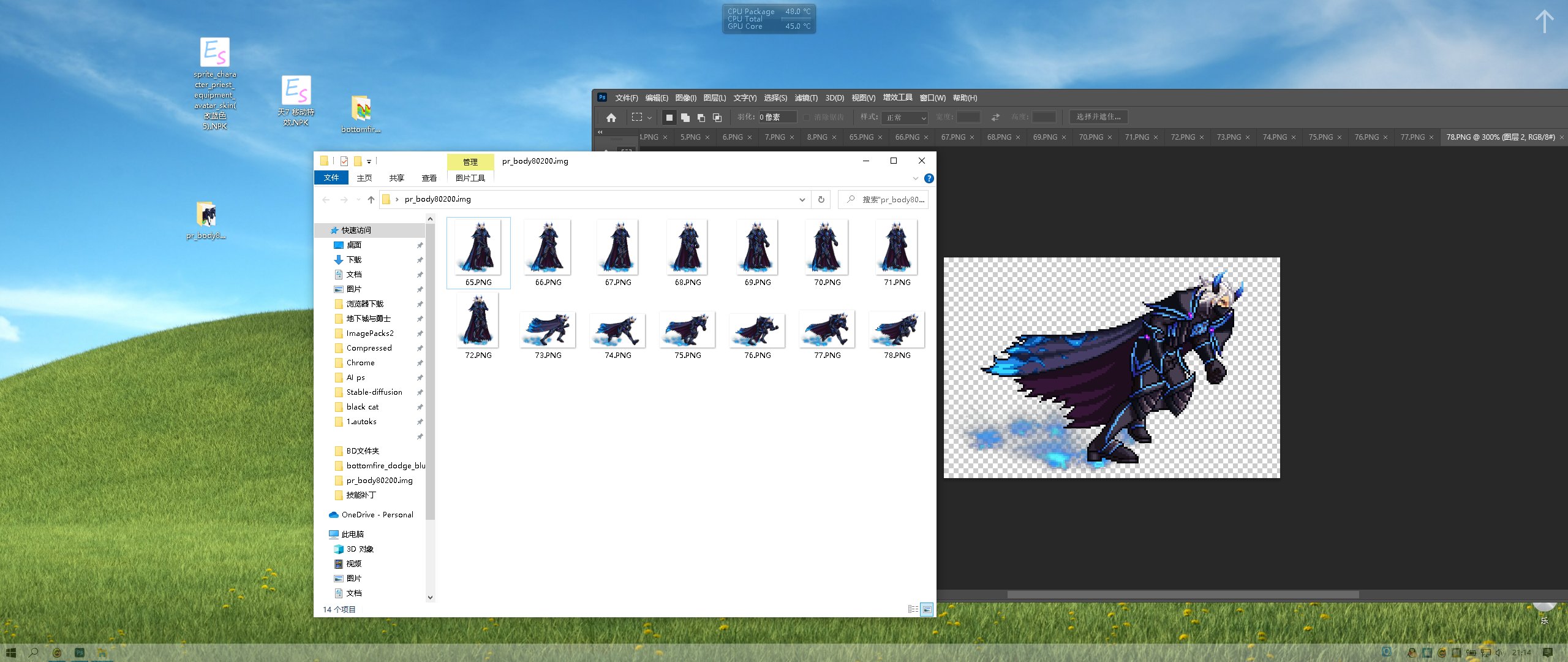Select the 78.PNG thumbnail
The image size is (1568, 662).
coord(897,335)
